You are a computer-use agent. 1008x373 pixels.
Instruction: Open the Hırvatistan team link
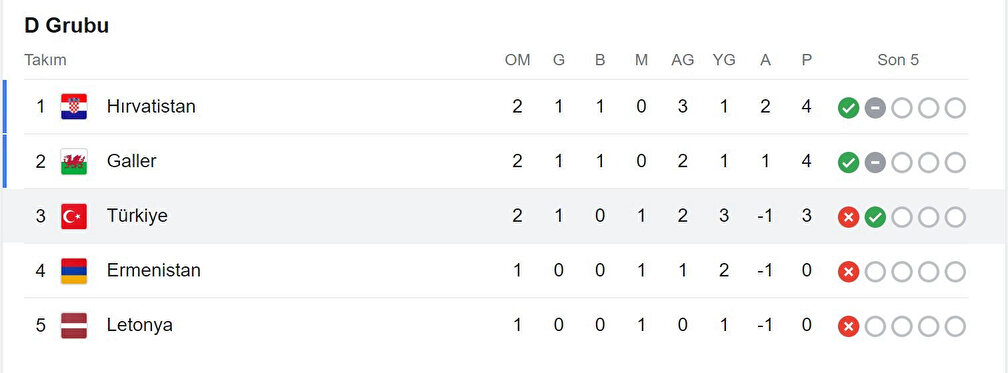tap(151, 107)
